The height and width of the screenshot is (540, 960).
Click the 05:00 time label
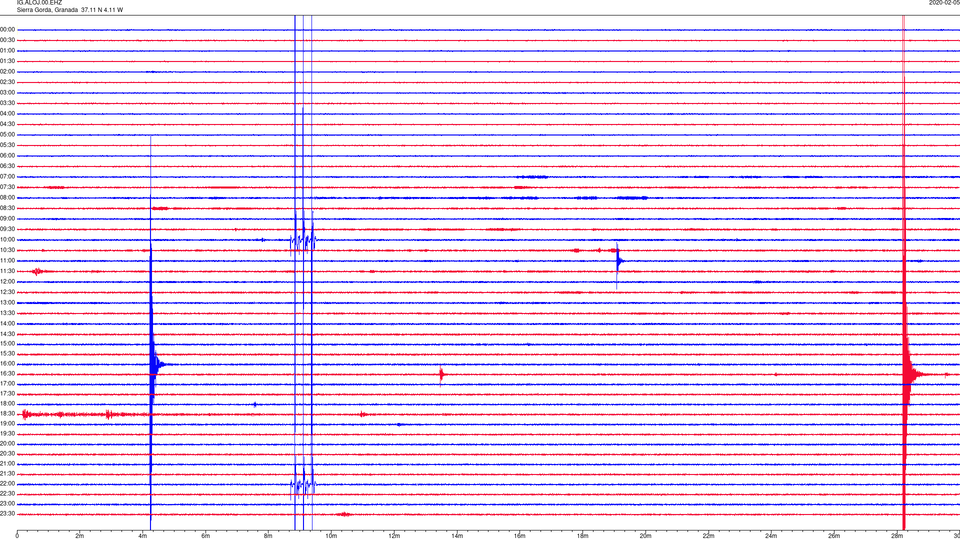(x=7, y=134)
